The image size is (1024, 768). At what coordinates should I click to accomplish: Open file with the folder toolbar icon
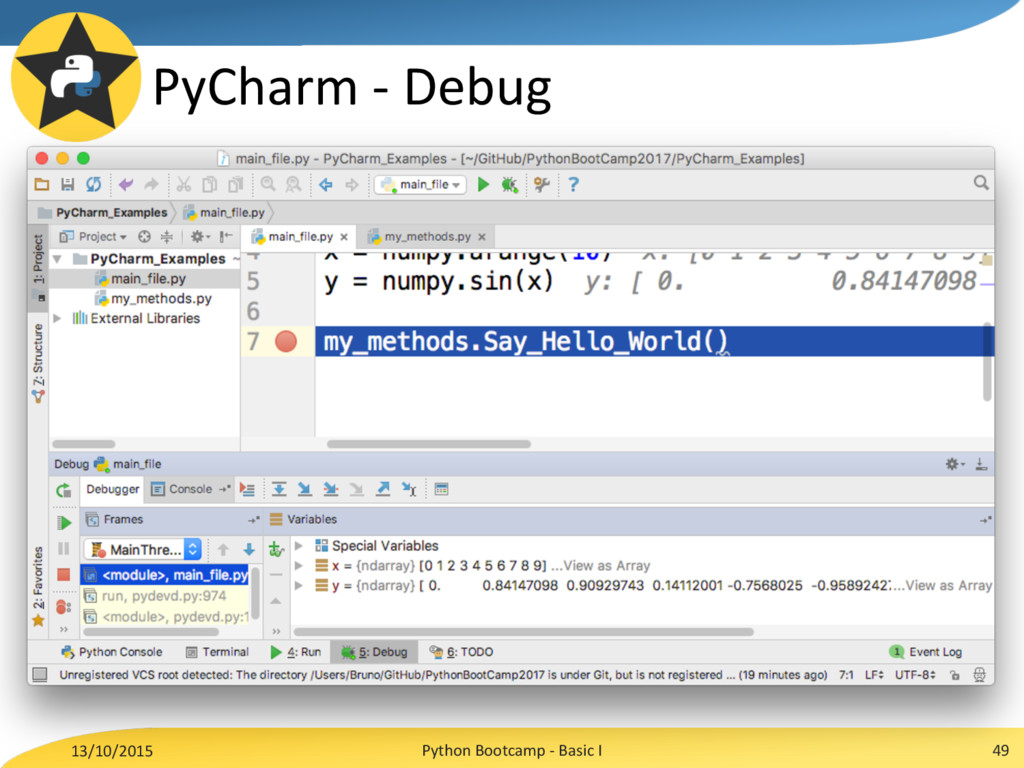[x=42, y=185]
